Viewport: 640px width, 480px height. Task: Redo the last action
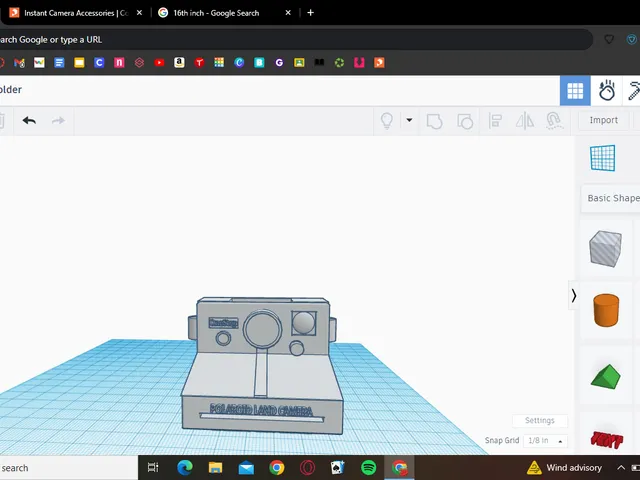58,120
